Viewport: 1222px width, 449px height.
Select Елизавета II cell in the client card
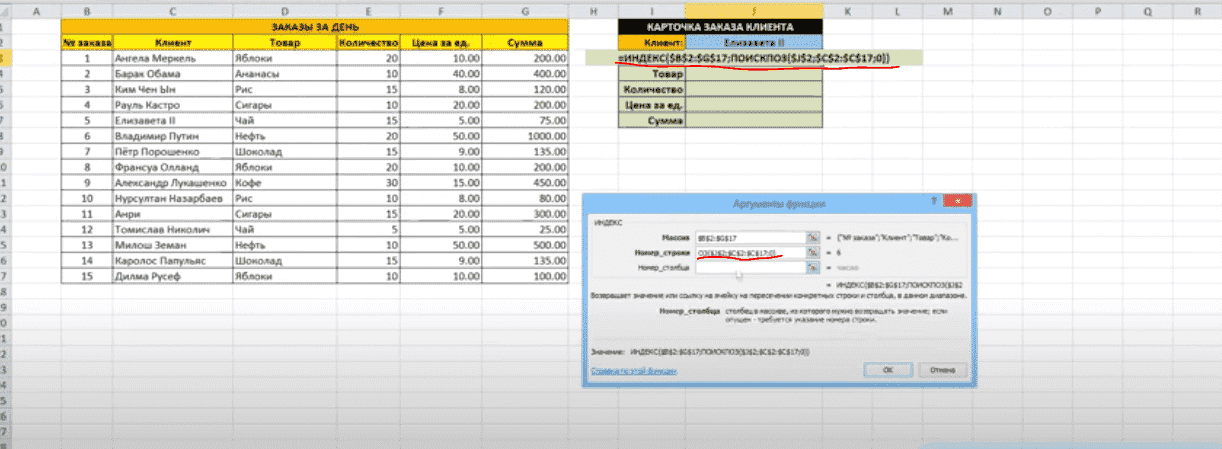[755, 43]
